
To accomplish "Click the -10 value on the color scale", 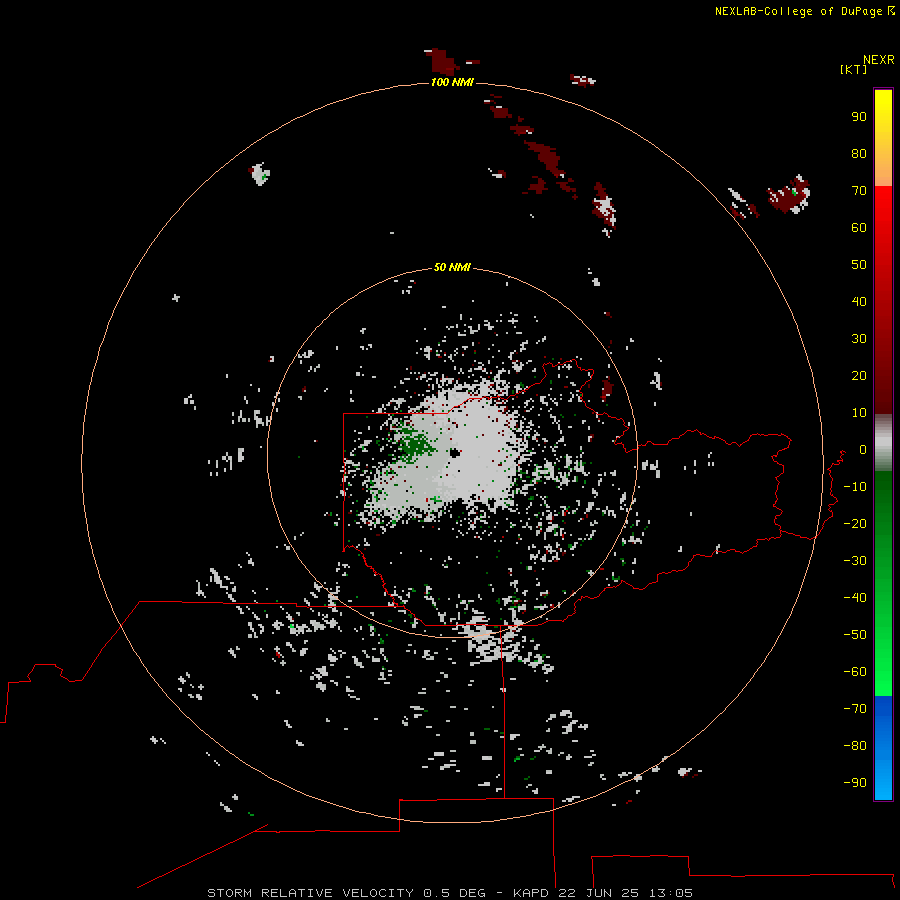I will 855,487.
